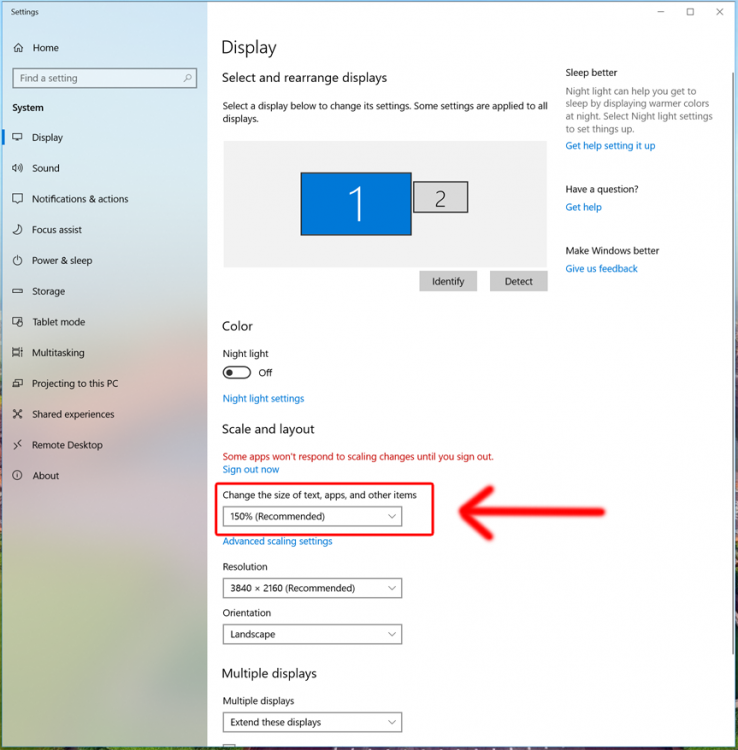Expand the 150% (Recommended) scaling dropdown
The image size is (738, 750).
tap(312, 516)
